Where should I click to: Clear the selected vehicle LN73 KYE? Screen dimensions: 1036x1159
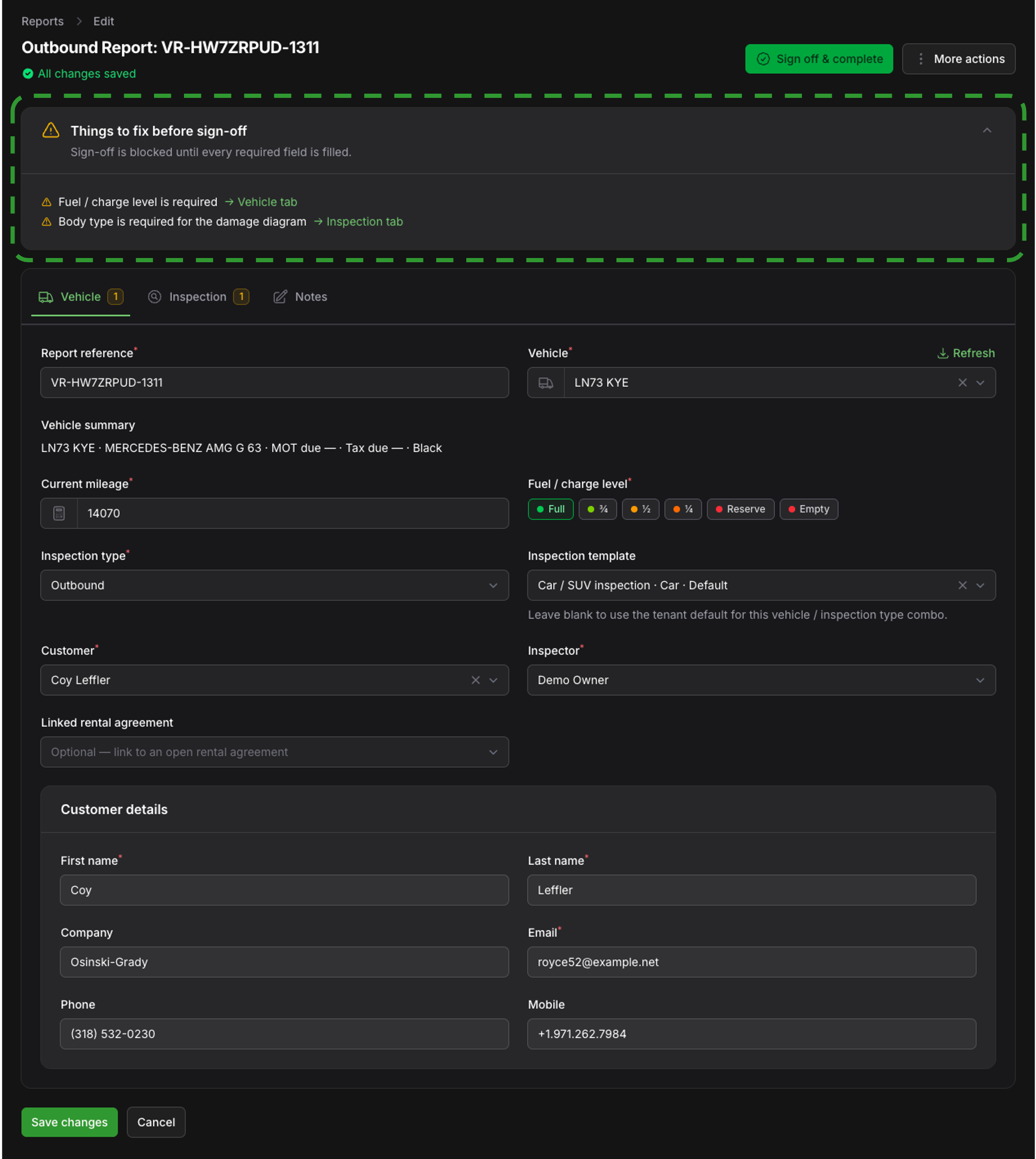point(962,383)
